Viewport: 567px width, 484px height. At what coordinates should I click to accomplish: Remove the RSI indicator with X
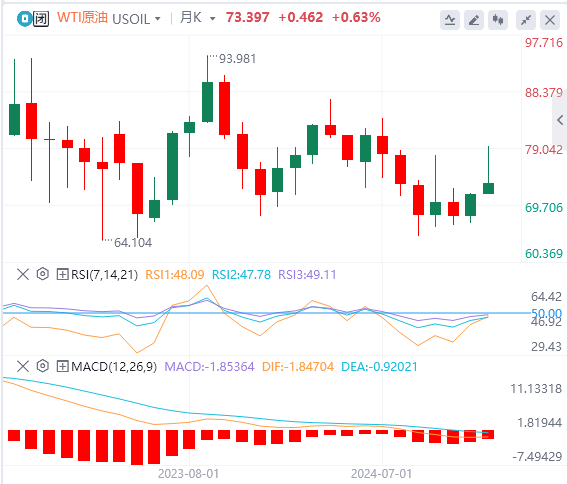coord(23,274)
